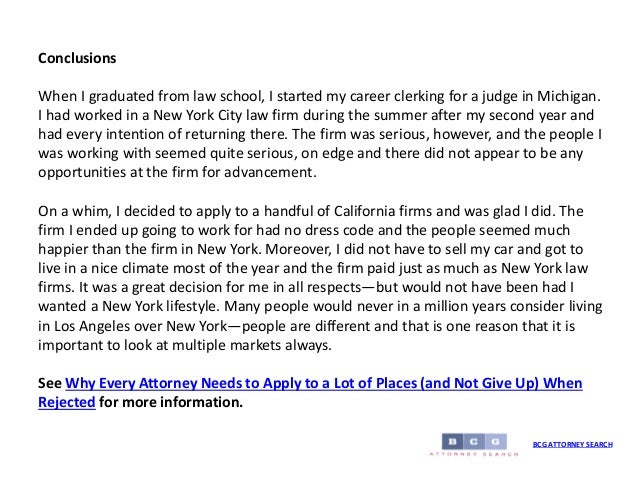638x479 pixels.
Task: Click the 'G' tile in the logo
Action: point(496,441)
